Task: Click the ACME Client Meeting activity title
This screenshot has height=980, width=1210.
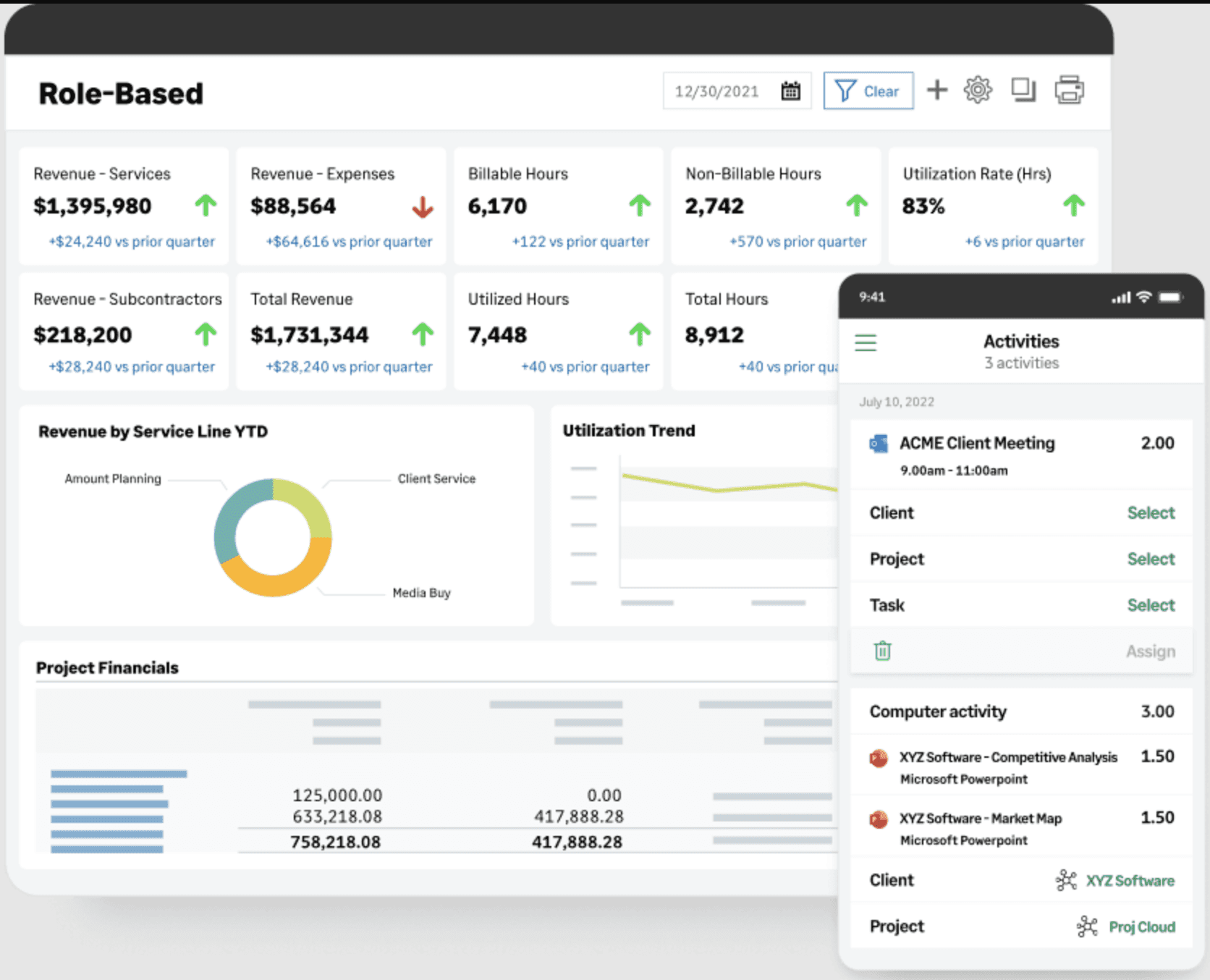Action: coord(977,443)
